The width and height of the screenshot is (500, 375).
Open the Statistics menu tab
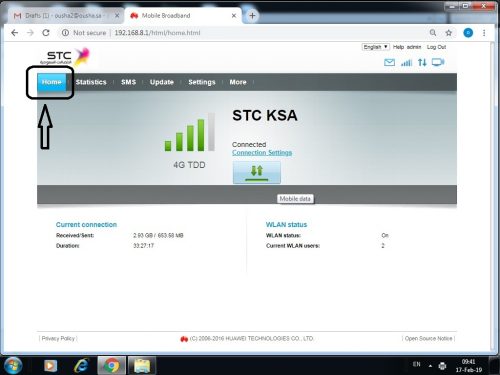tap(91, 82)
